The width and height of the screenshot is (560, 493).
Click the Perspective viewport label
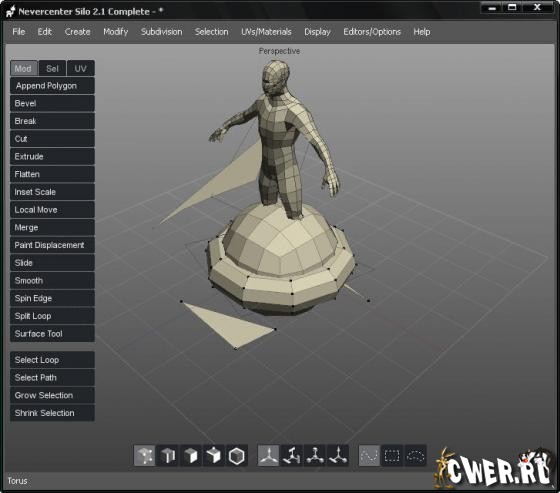[x=279, y=51]
